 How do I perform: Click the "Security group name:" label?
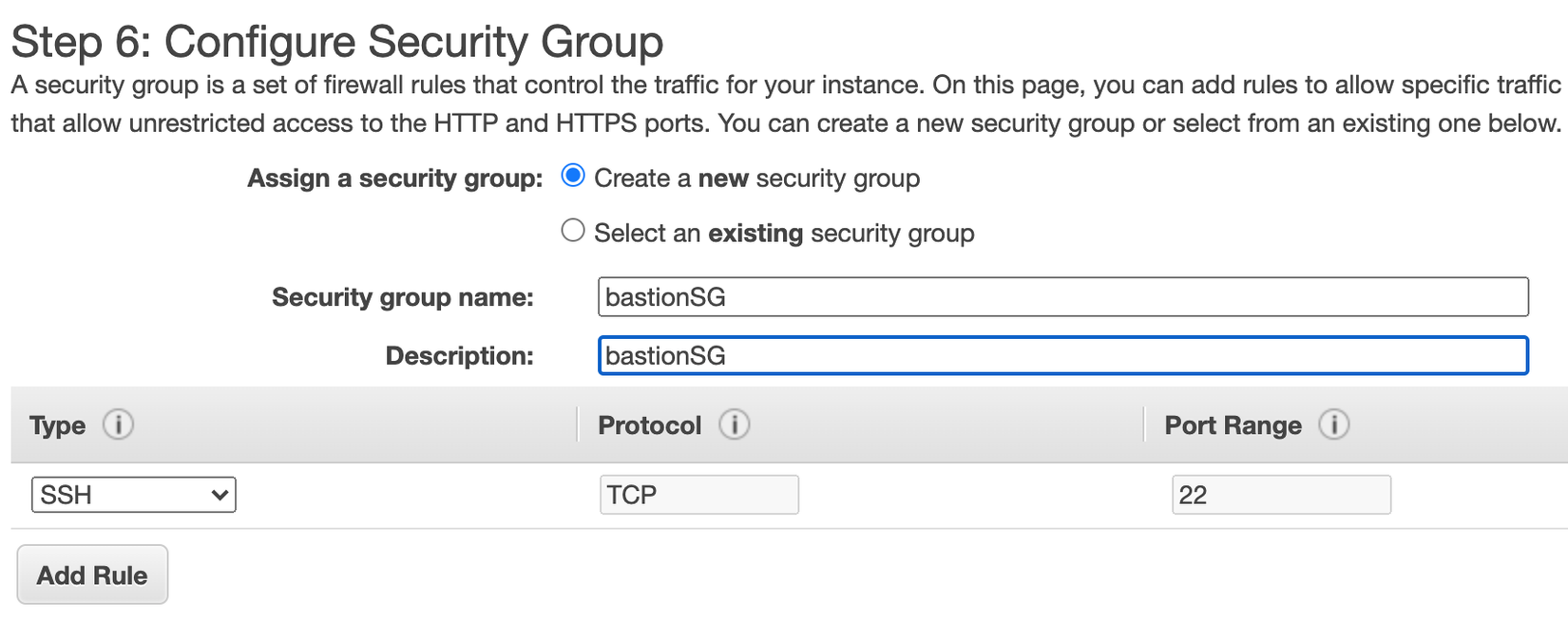point(403,297)
